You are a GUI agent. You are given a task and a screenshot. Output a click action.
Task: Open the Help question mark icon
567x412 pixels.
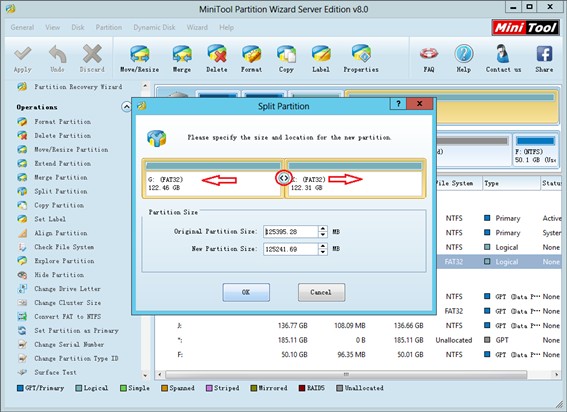tap(464, 54)
